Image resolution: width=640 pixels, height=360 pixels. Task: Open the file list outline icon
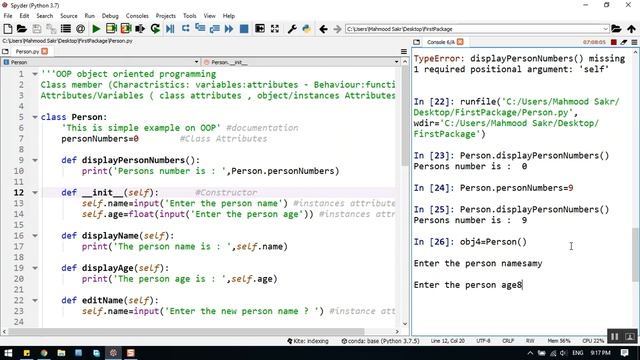pos(66,29)
